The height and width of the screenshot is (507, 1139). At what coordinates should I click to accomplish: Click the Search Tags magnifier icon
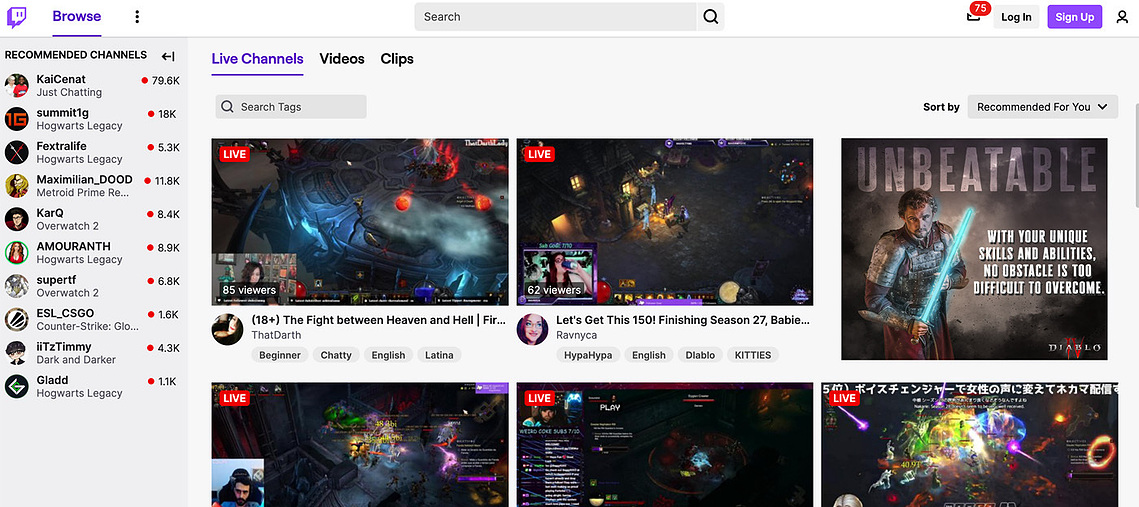coord(227,107)
